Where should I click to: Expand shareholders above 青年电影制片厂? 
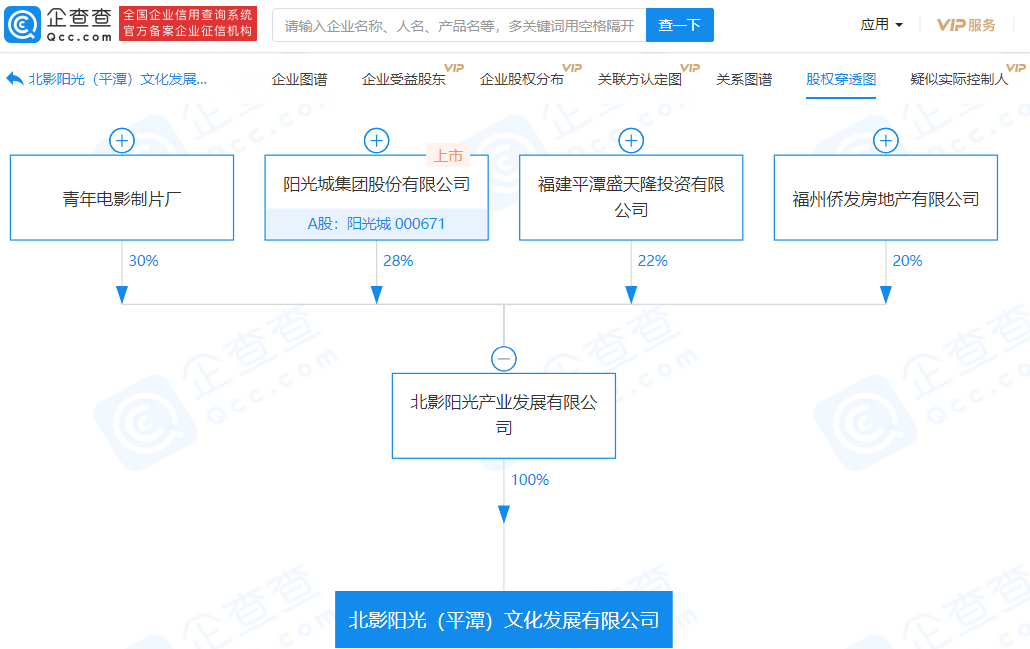point(122,140)
